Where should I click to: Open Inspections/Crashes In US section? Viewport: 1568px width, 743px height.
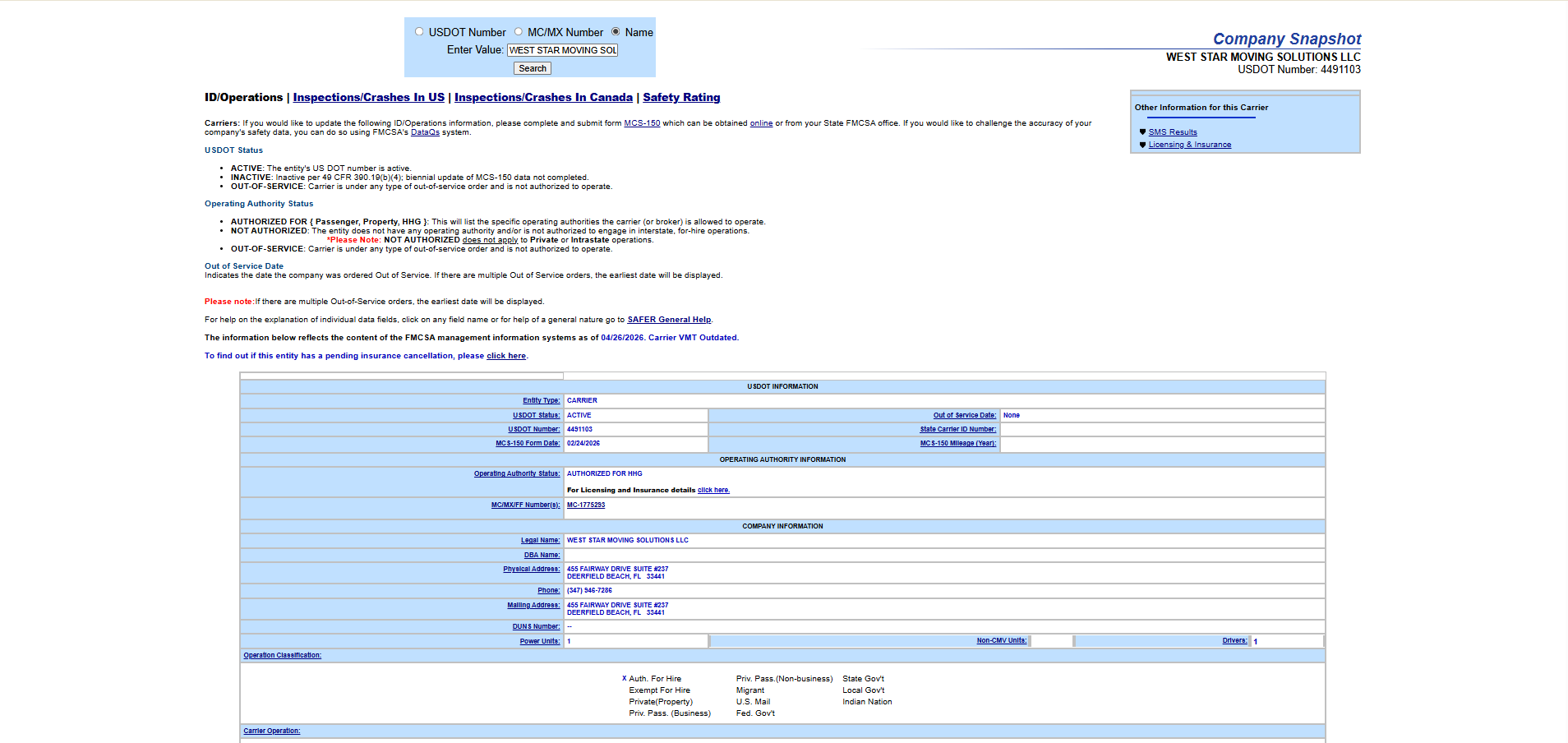click(x=368, y=97)
